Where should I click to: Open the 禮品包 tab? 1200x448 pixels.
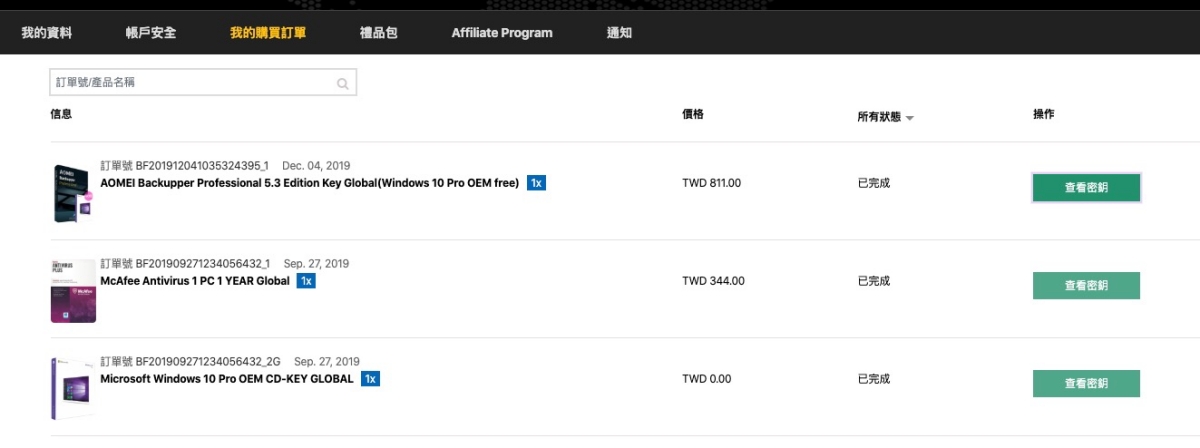379,33
